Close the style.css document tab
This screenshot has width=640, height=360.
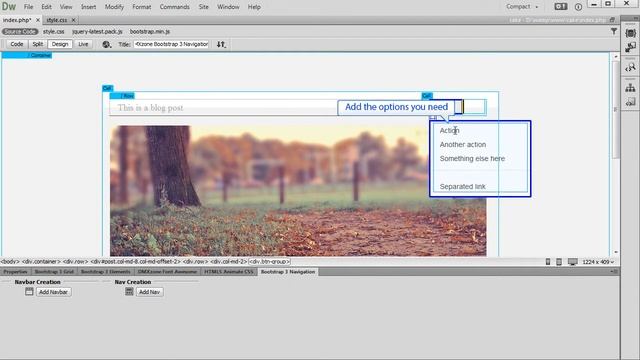(x=73, y=20)
